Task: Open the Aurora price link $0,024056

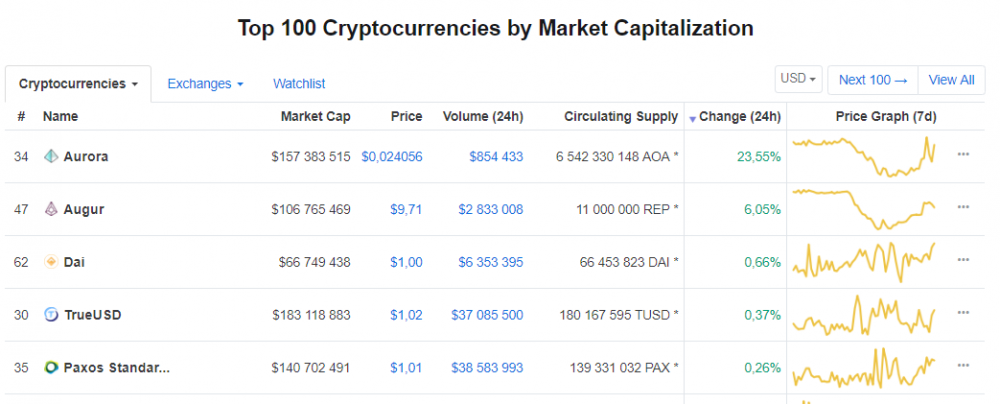Action: point(392,156)
